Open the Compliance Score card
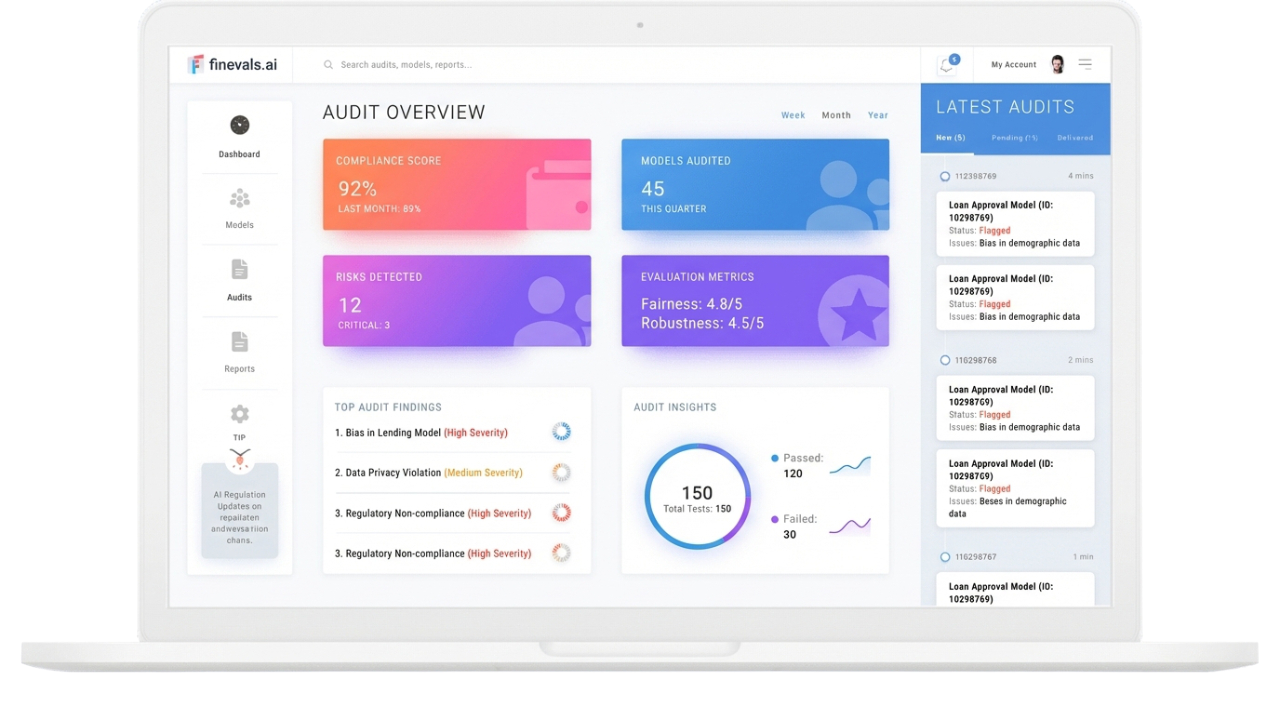The height and width of the screenshot is (714, 1280). [x=456, y=185]
